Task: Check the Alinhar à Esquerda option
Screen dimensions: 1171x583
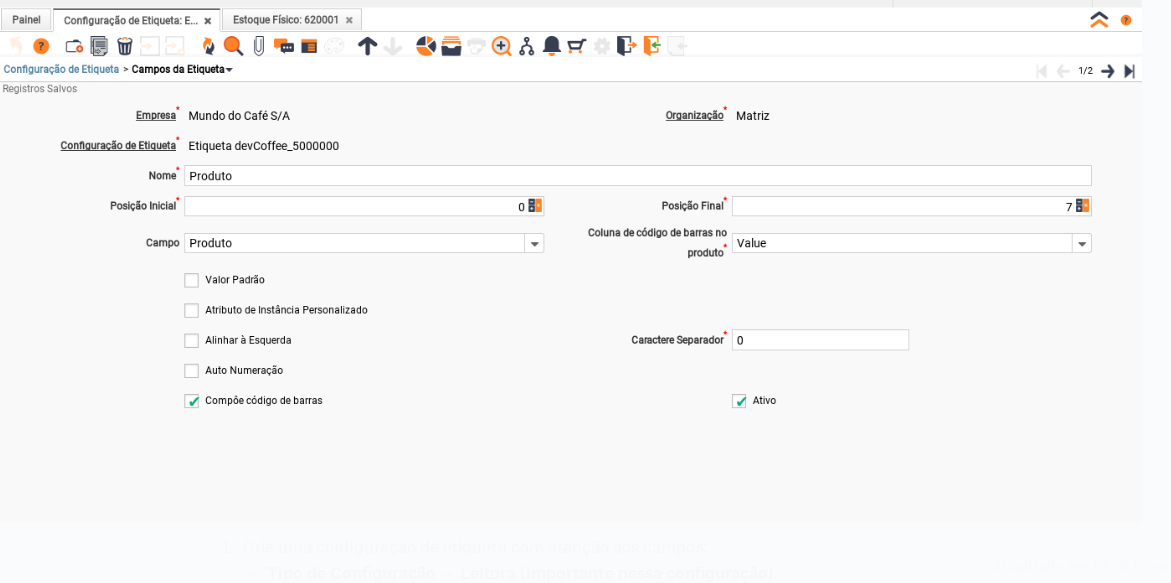Action: 192,341
